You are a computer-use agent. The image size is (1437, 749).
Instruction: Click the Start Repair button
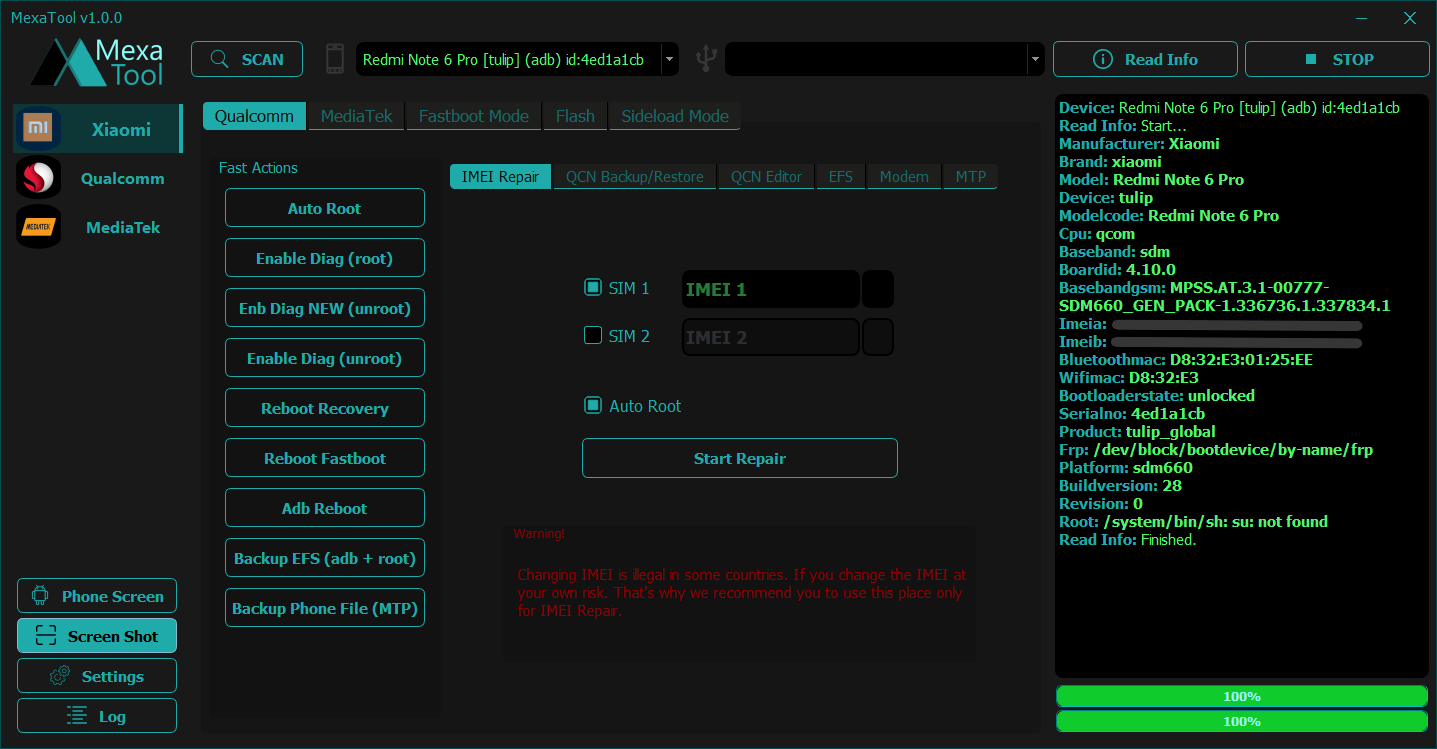click(740, 458)
